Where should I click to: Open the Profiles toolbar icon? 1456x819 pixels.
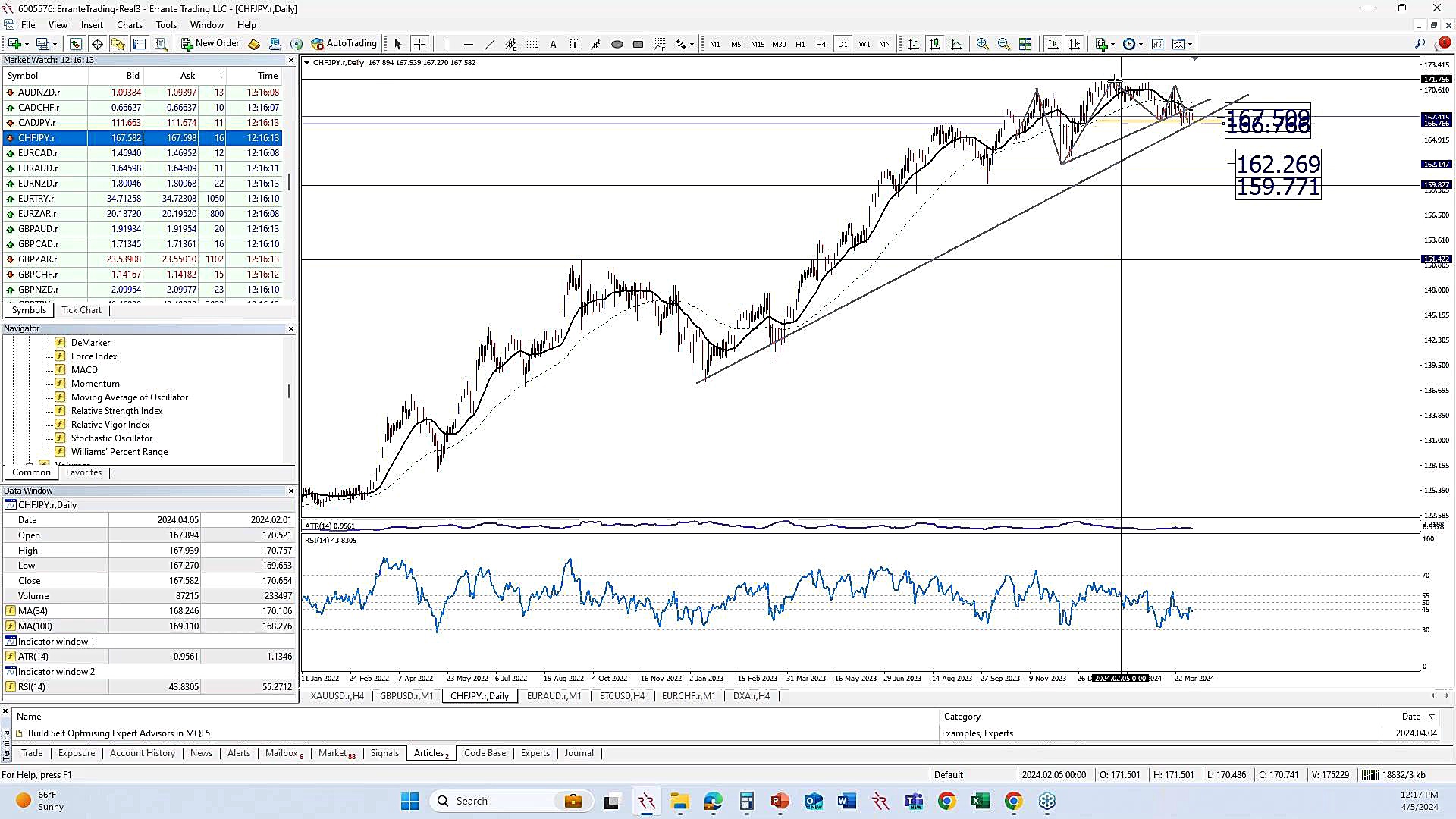(43, 44)
